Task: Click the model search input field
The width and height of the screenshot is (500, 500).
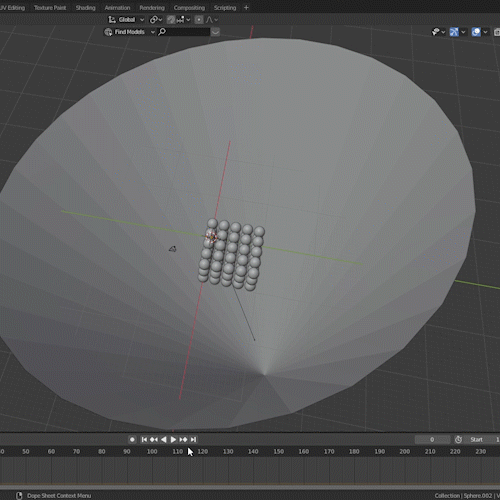Action: pyautogui.click(x=184, y=32)
